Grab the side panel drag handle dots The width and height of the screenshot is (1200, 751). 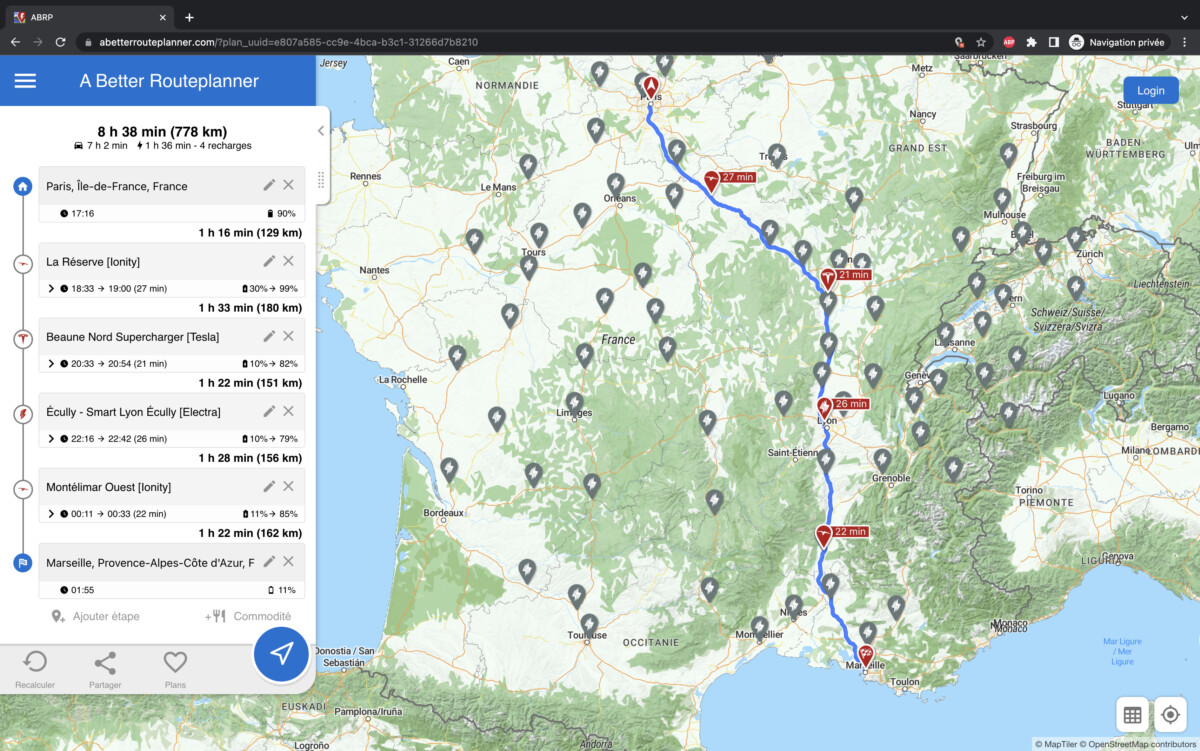pyautogui.click(x=321, y=180)
